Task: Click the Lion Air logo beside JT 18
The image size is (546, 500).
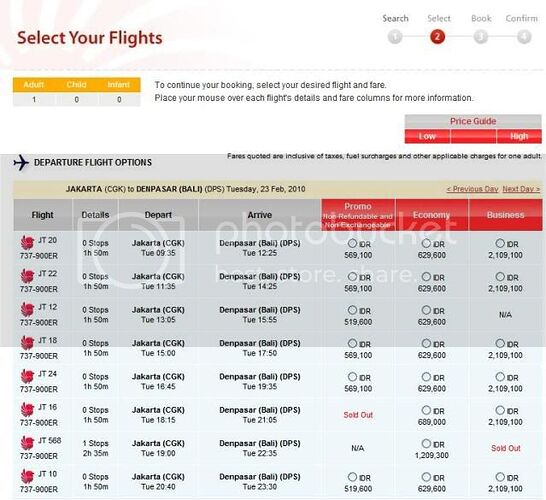Action: tap(27, 342)
